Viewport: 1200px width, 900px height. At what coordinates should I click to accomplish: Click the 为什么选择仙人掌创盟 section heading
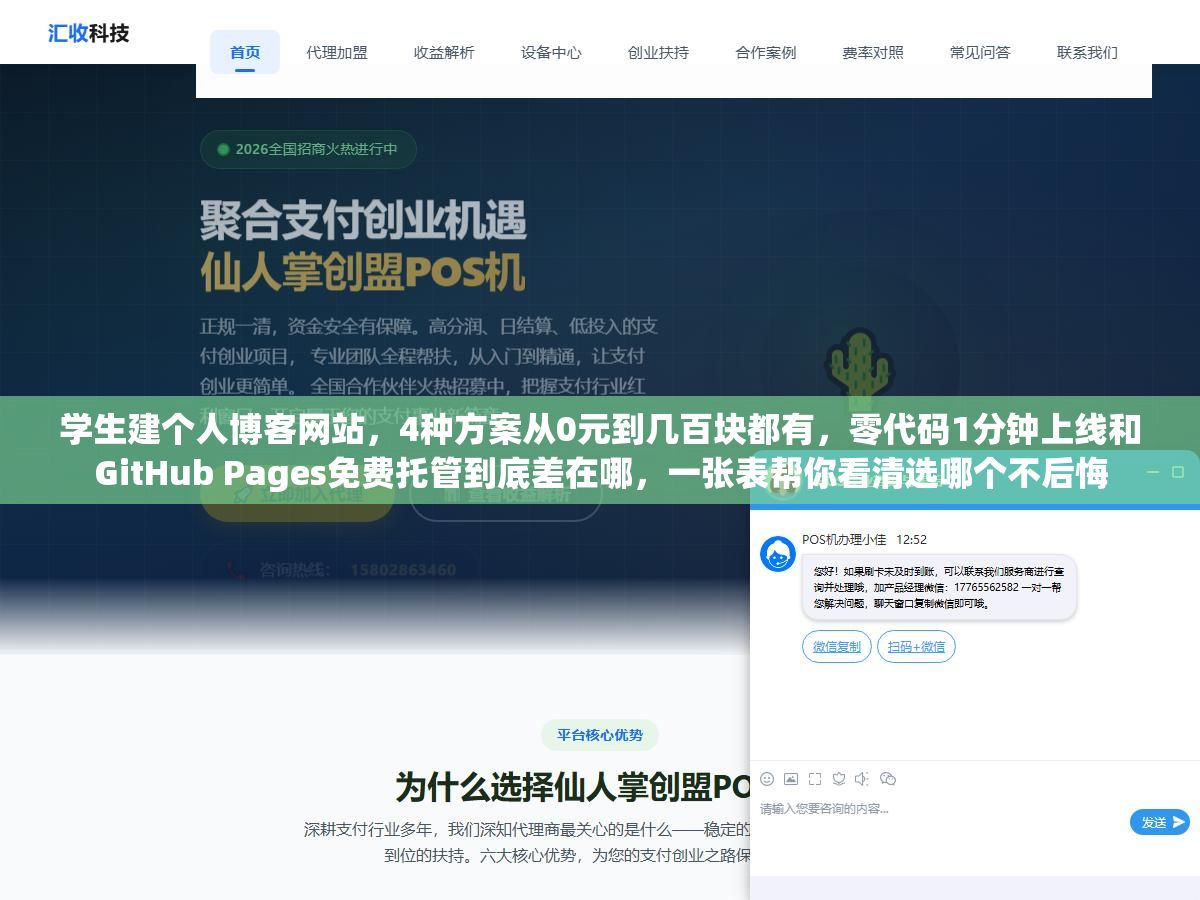574,787
